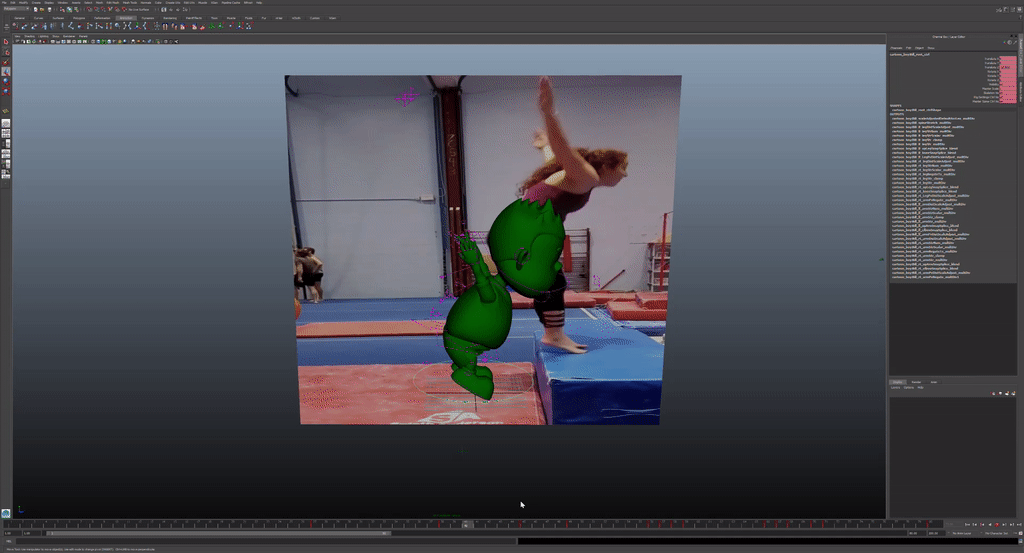Image resolution: width=1024 pixels, height=553 pixels.
Task: Open the File menu
Action: pos(3,3)
